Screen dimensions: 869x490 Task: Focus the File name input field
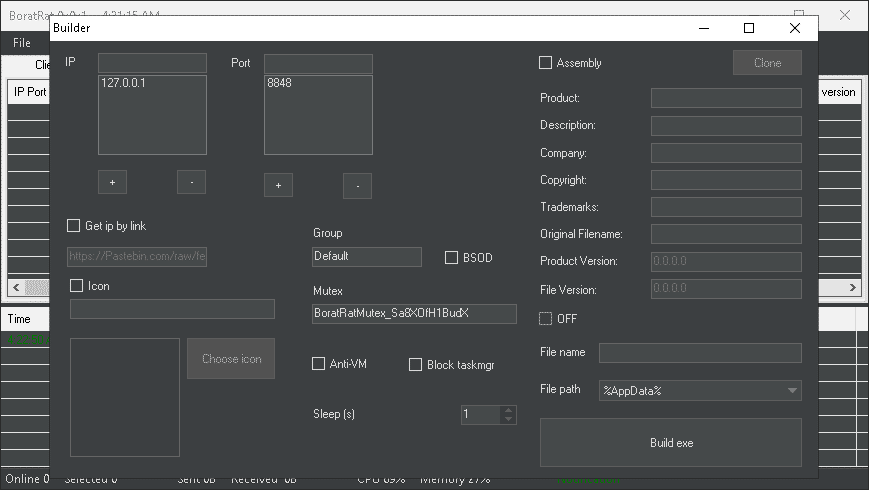point(699,353)
